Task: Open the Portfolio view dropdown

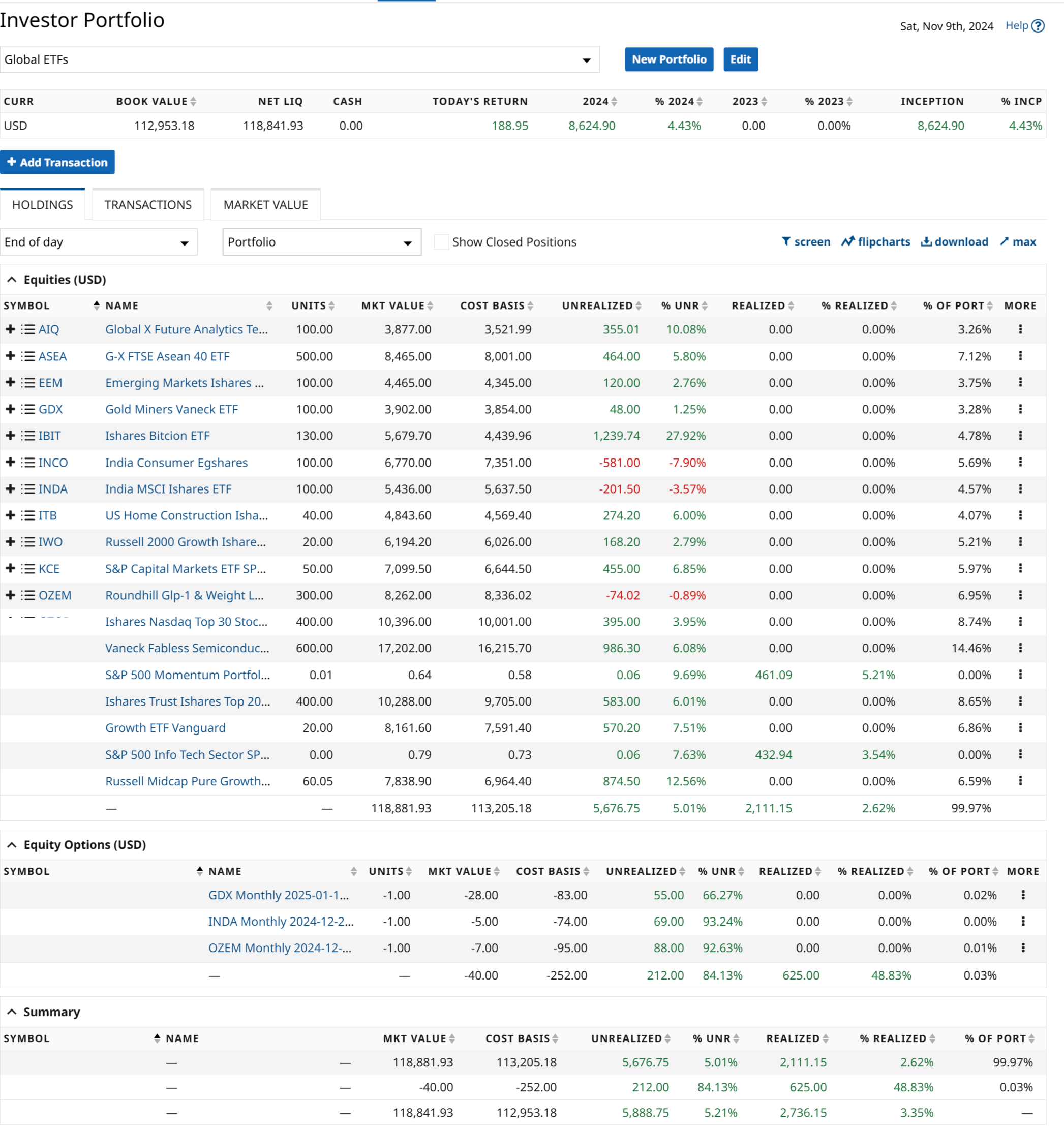Action: click(x=321, y=242)
